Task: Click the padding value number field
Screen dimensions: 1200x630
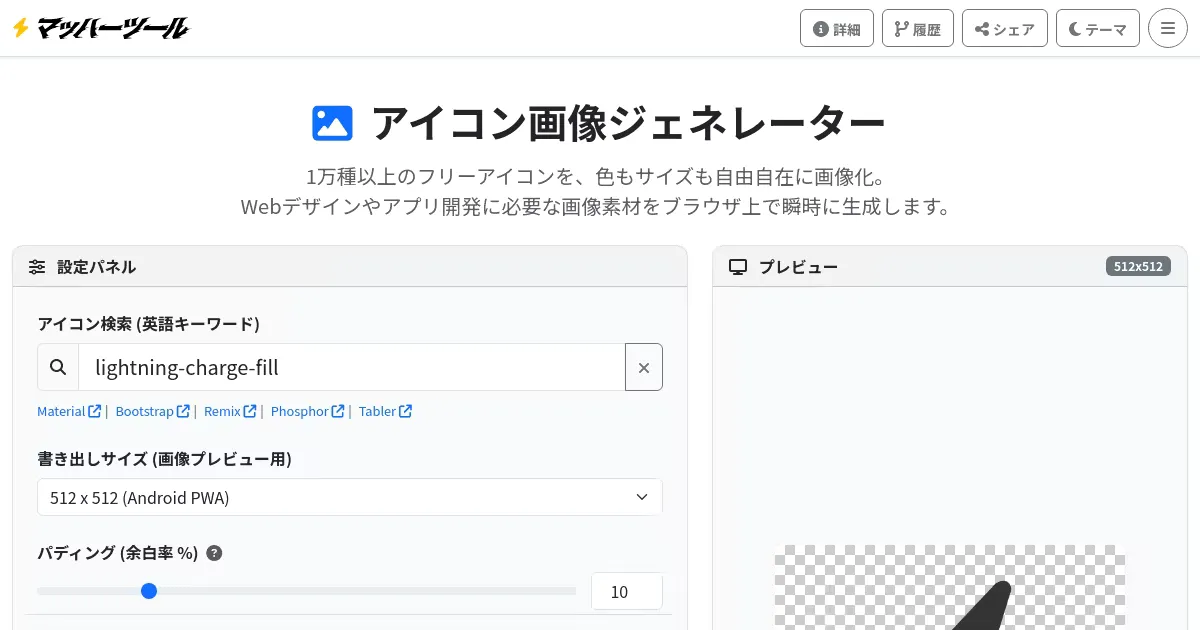Action: [x=626, y=591]
